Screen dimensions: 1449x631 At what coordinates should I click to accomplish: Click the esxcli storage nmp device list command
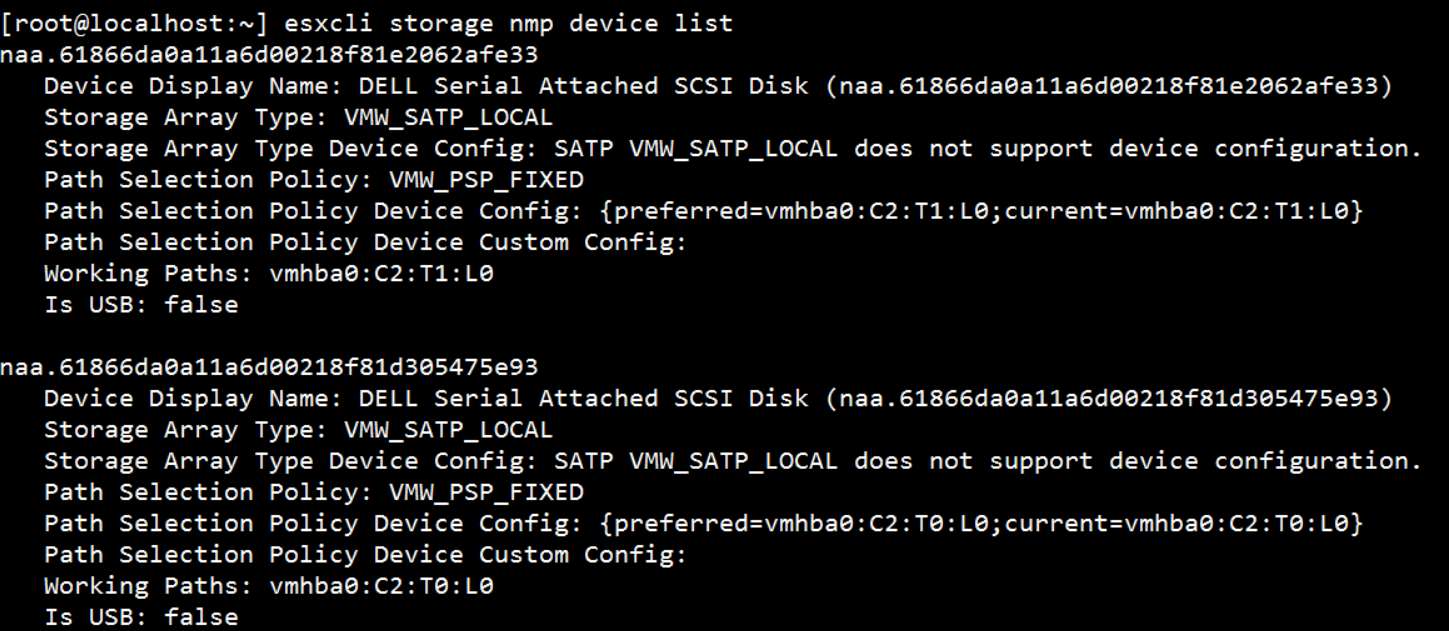pyautogui.click(x=508, y=23)
